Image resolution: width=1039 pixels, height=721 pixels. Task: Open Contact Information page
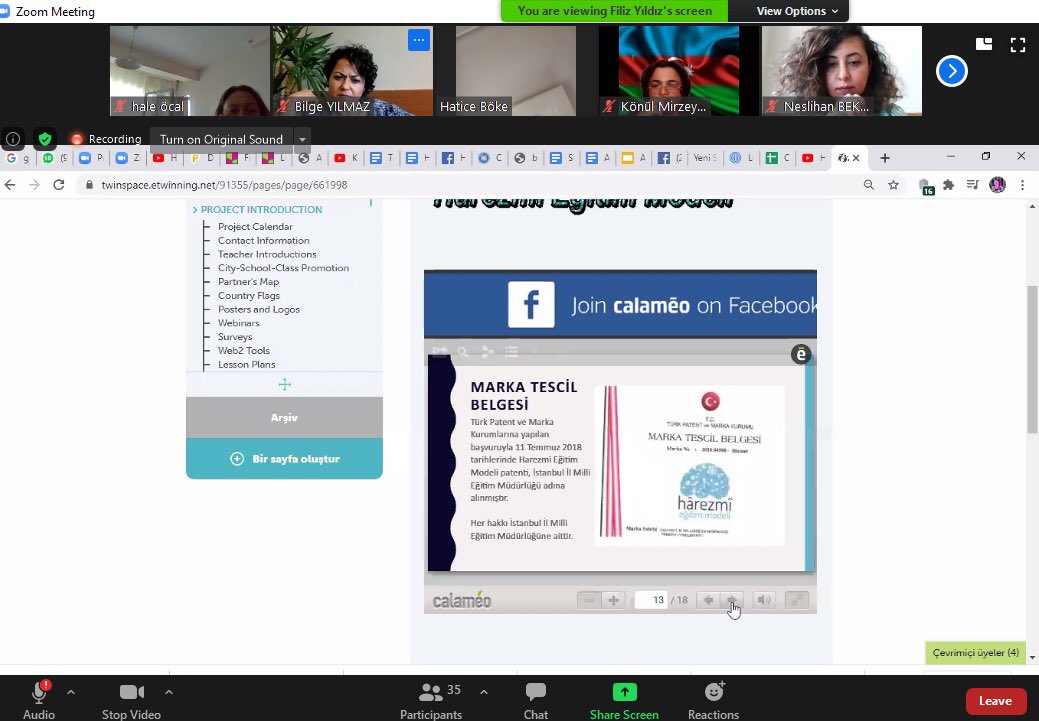tap(264, 241)
